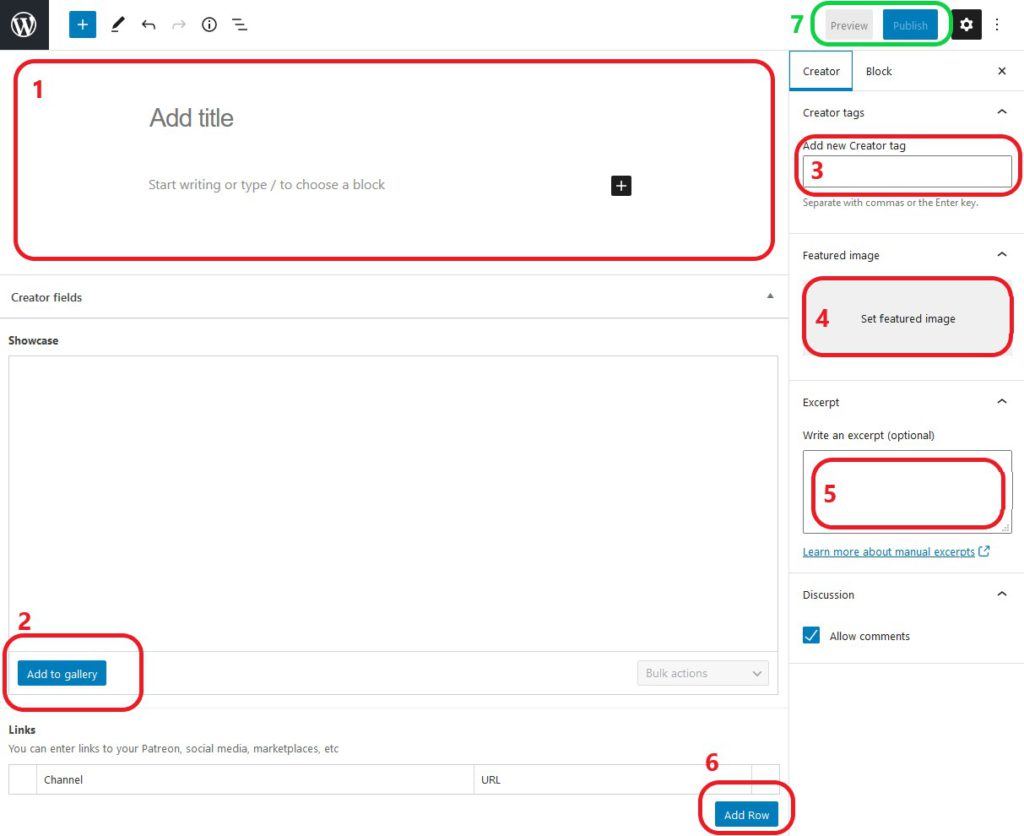Select the Tools pencil icon in the toolbar
1024x836 pixels.
tap(117, 24)
